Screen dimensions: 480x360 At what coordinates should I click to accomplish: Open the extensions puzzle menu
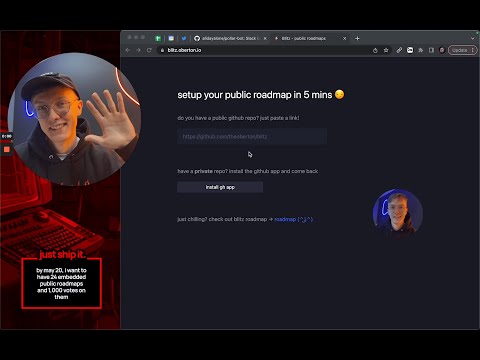(421, 50)
